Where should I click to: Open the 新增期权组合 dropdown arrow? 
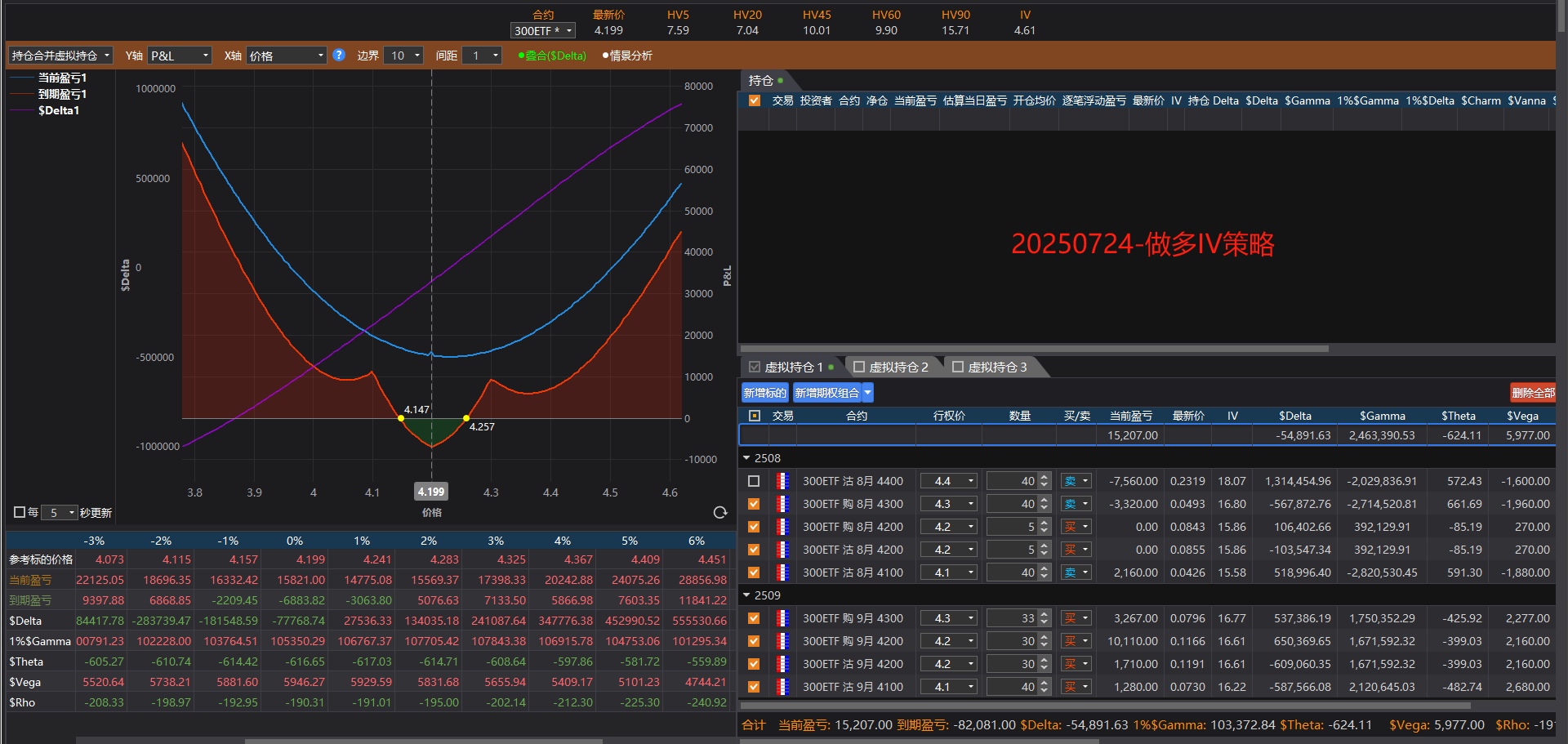pos(867,393)
